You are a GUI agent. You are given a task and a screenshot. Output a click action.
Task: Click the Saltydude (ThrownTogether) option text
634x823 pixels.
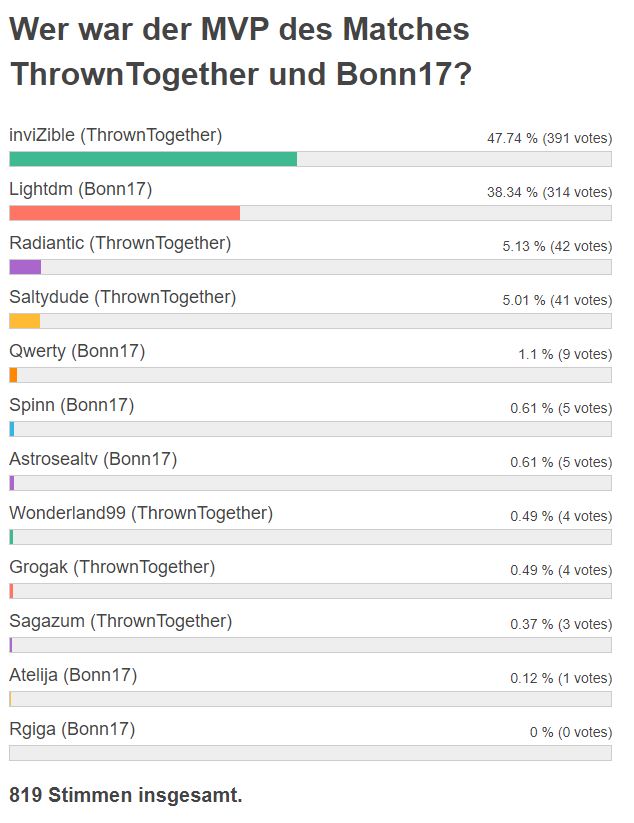[x=123, y=297]
